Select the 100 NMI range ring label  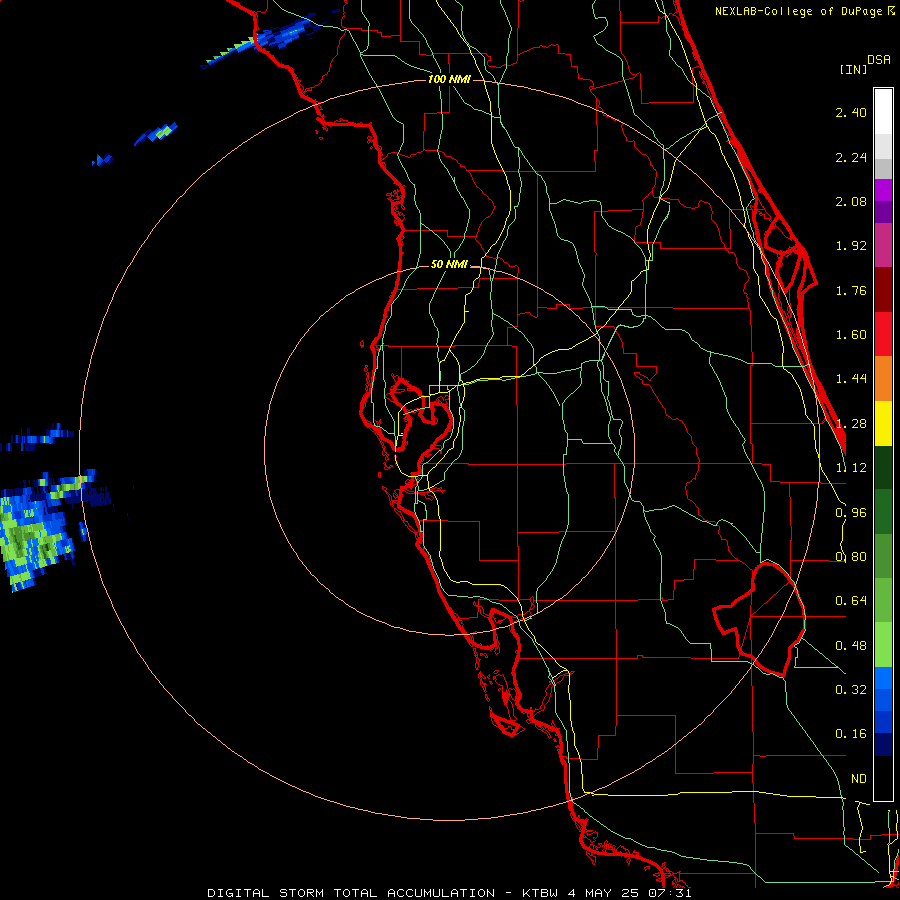[449, 79]
